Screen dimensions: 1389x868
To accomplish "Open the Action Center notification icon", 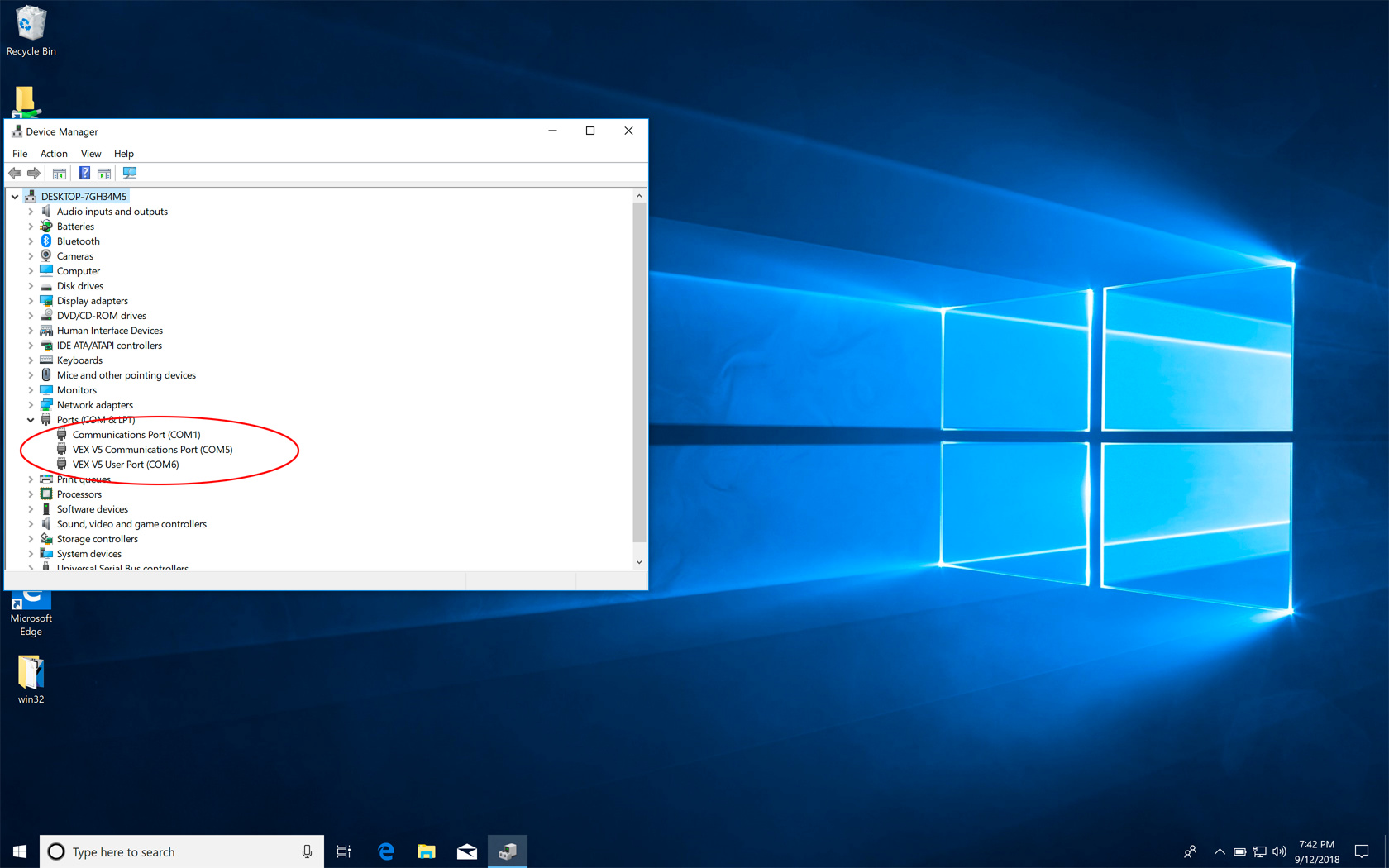I will coord(1362,851).
